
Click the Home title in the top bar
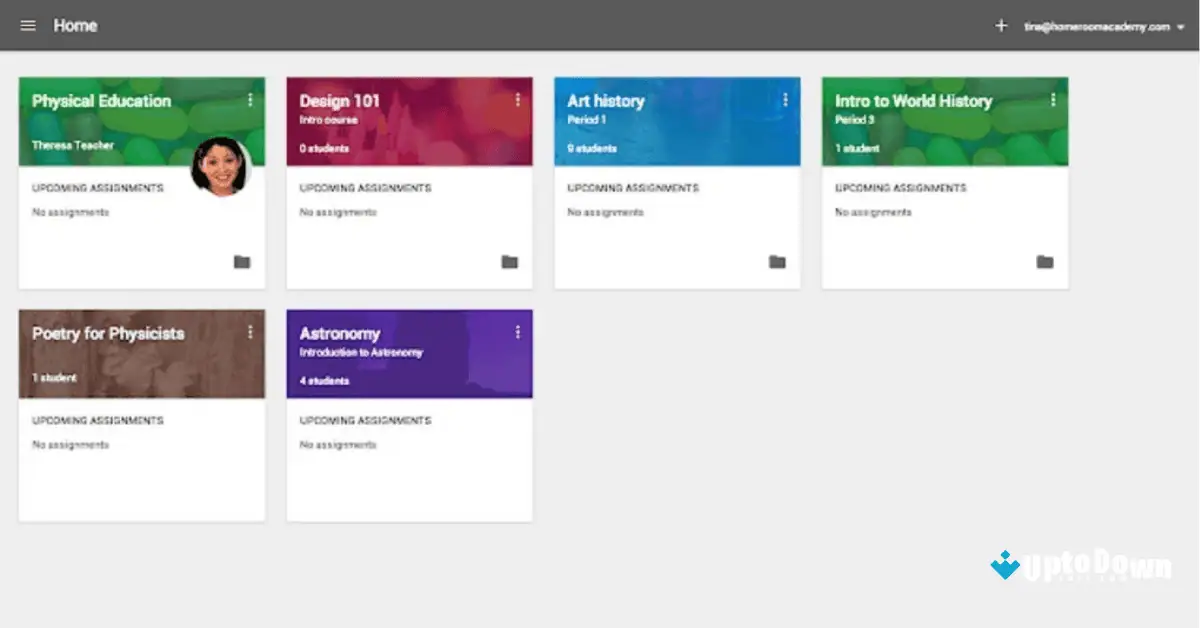[76, 25]
